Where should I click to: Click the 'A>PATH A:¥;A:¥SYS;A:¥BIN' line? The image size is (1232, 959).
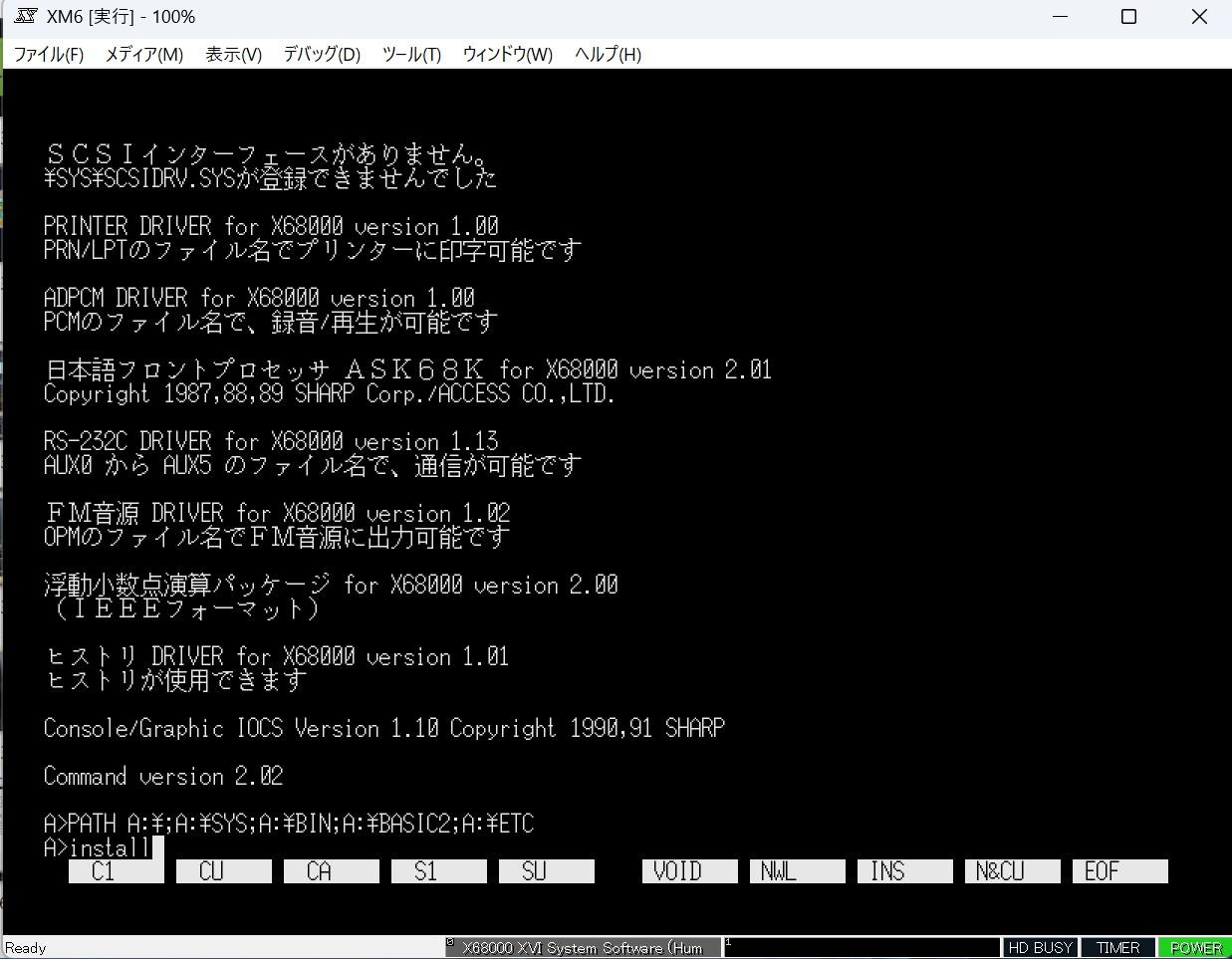click(x=289, y=824)
